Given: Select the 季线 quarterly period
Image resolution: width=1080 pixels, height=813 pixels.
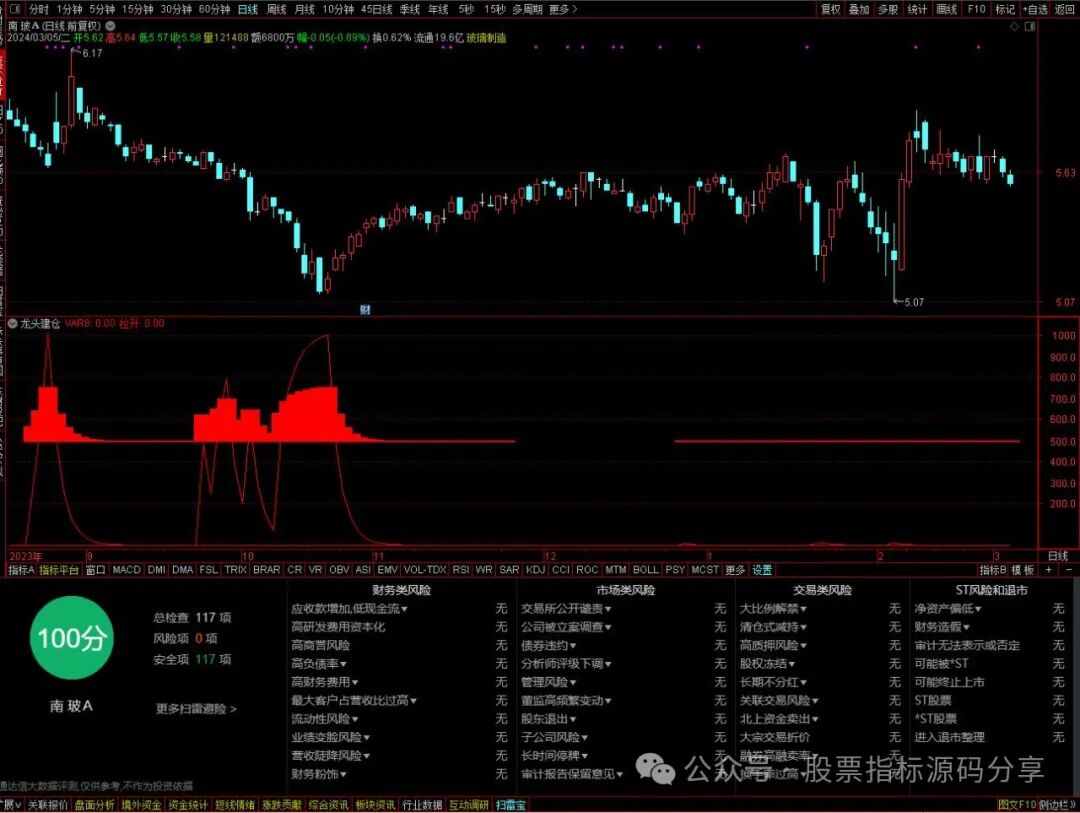Looking at the screenshot, I should pos(410,9).
